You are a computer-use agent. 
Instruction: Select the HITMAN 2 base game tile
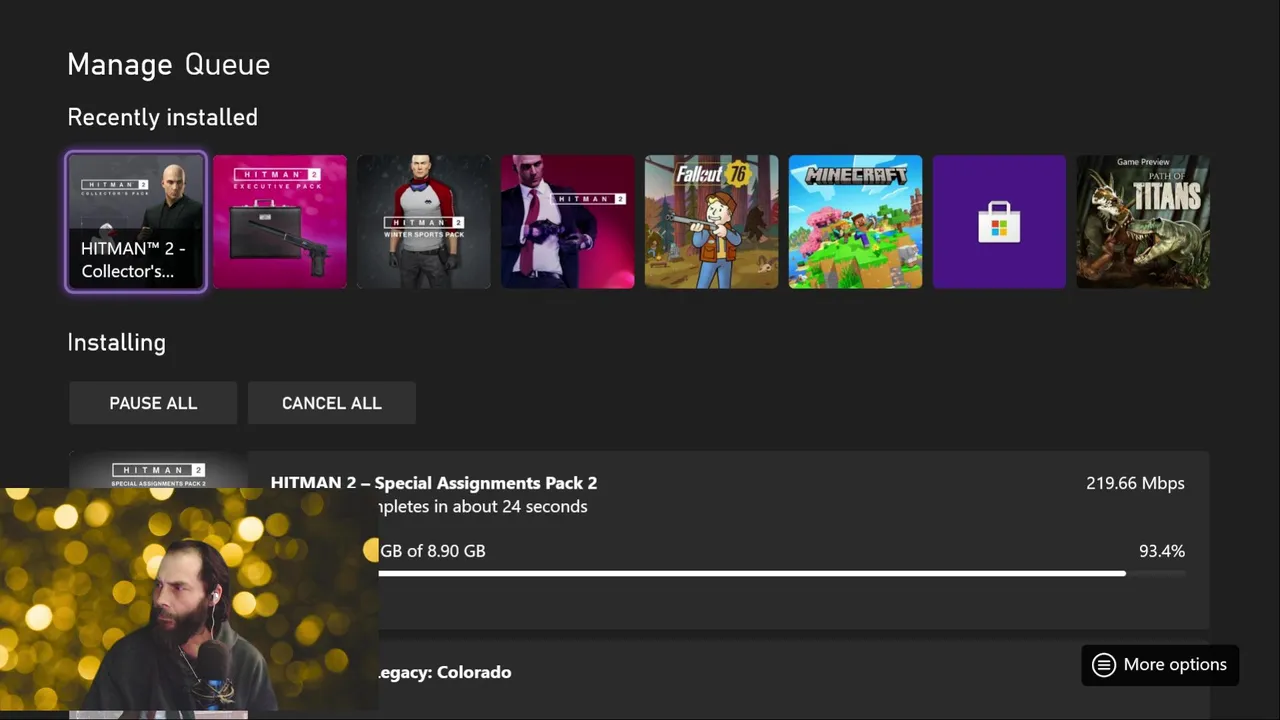[568, 222]
